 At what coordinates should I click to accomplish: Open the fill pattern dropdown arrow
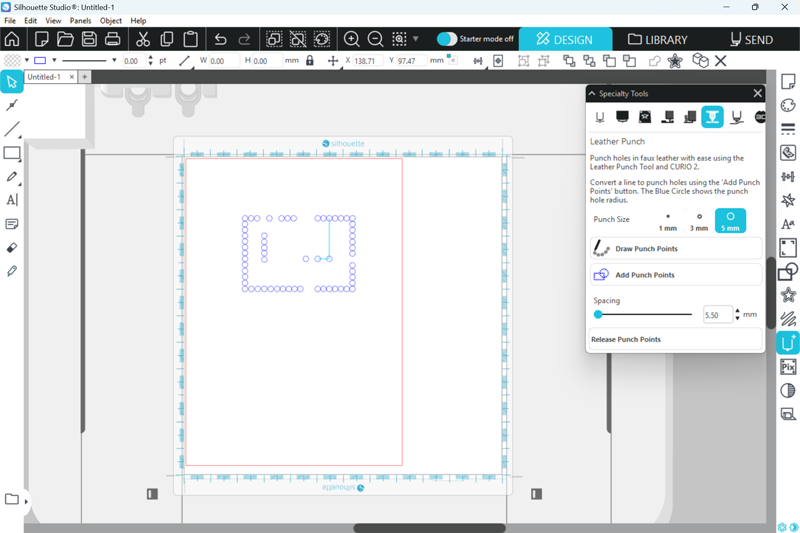pos(27,61)
